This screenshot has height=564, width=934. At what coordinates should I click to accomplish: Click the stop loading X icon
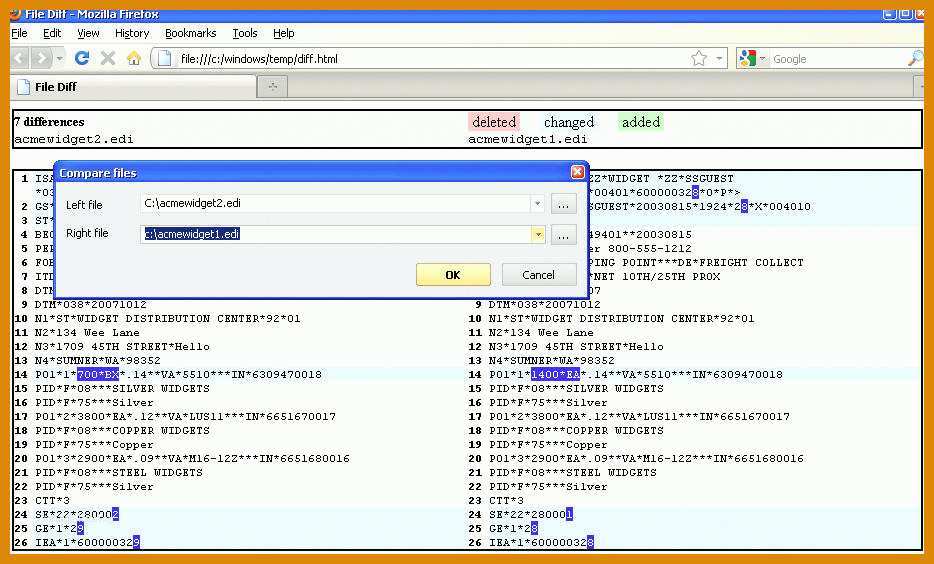pyautogui.click(x=108, y=58)
